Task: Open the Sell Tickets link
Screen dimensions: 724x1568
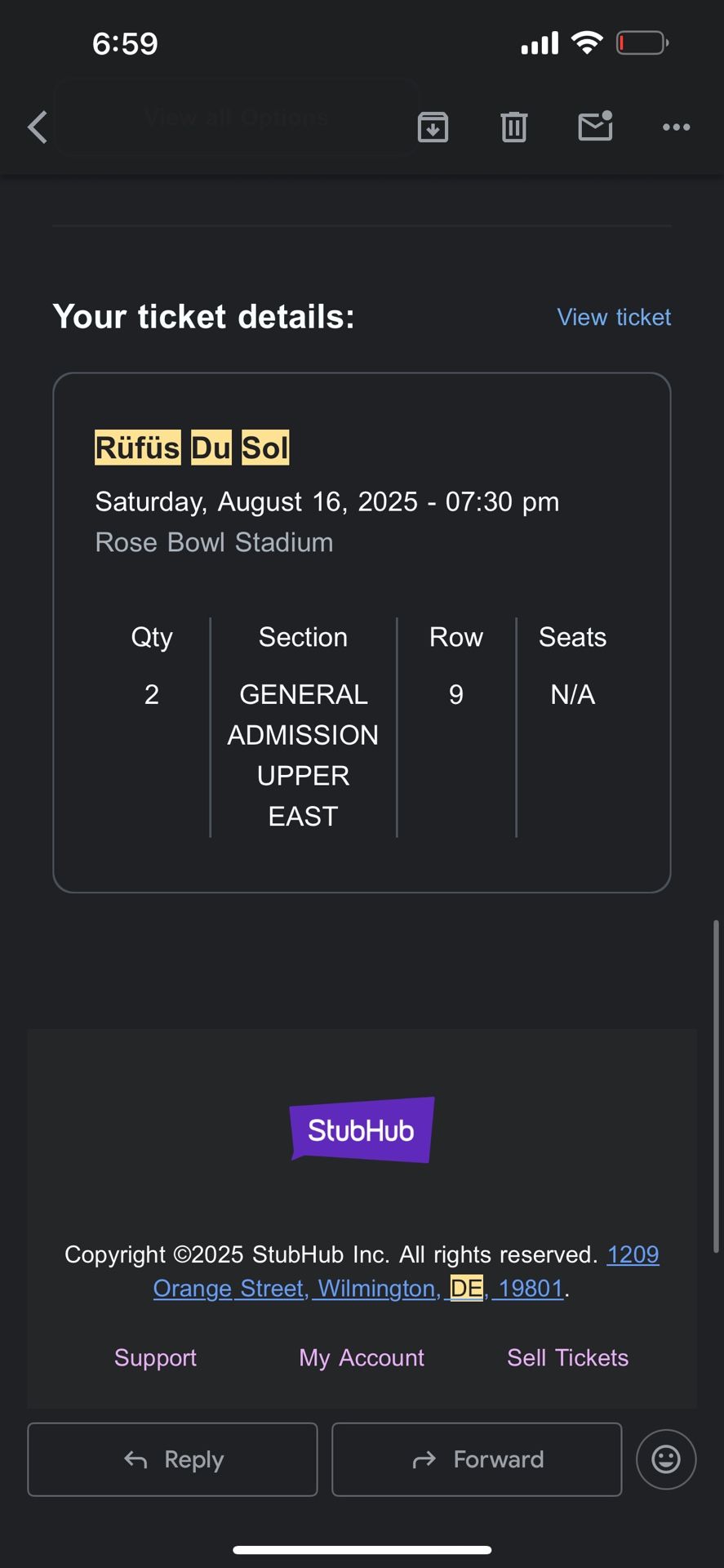Action: tap(567, 1357)
